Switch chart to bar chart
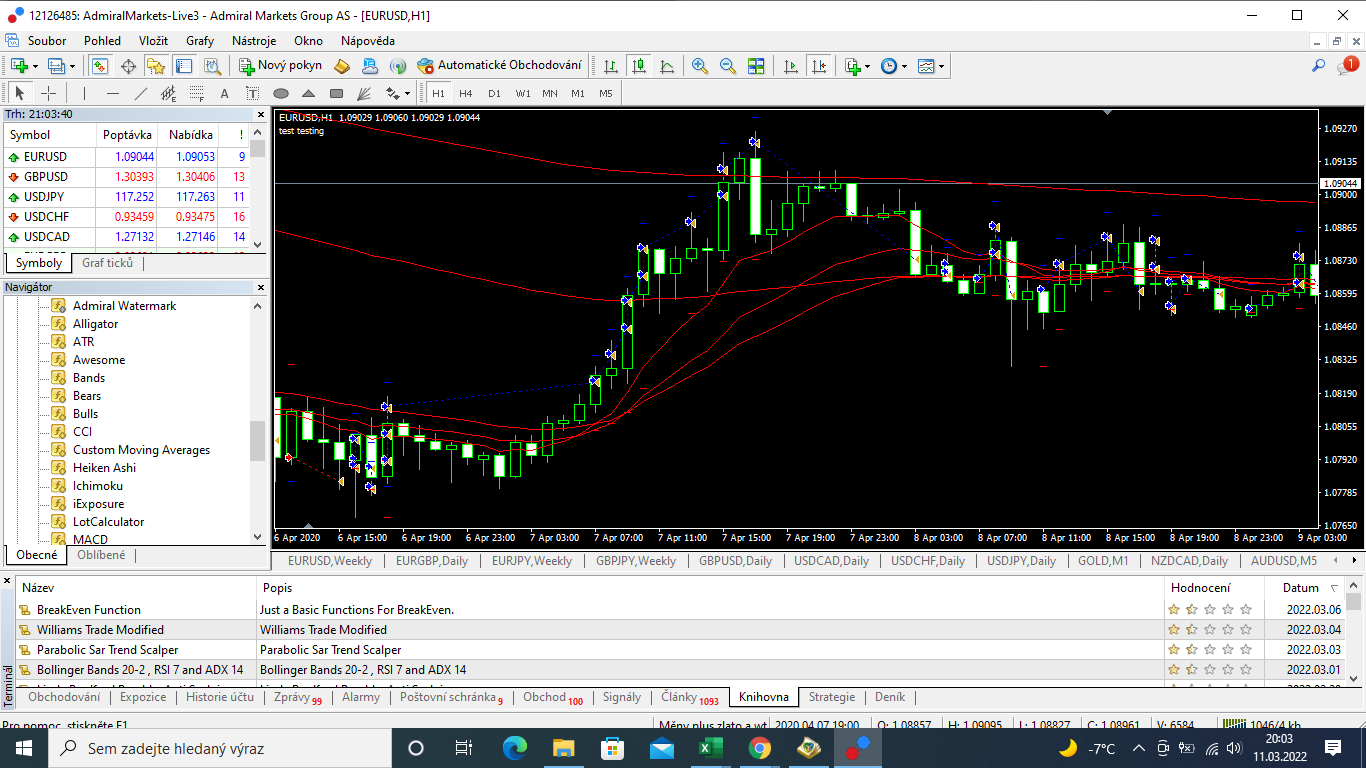The width and height of the screenshot is (1366, 768). [611, 66]
